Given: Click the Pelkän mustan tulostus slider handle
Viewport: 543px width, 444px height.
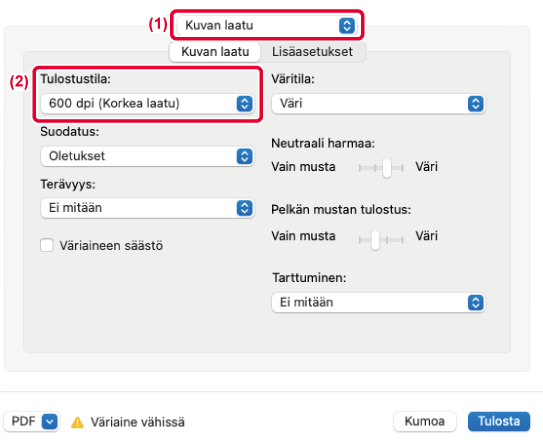Looking at the screenshot, I should pyautogui.click(x=375, y=240).
